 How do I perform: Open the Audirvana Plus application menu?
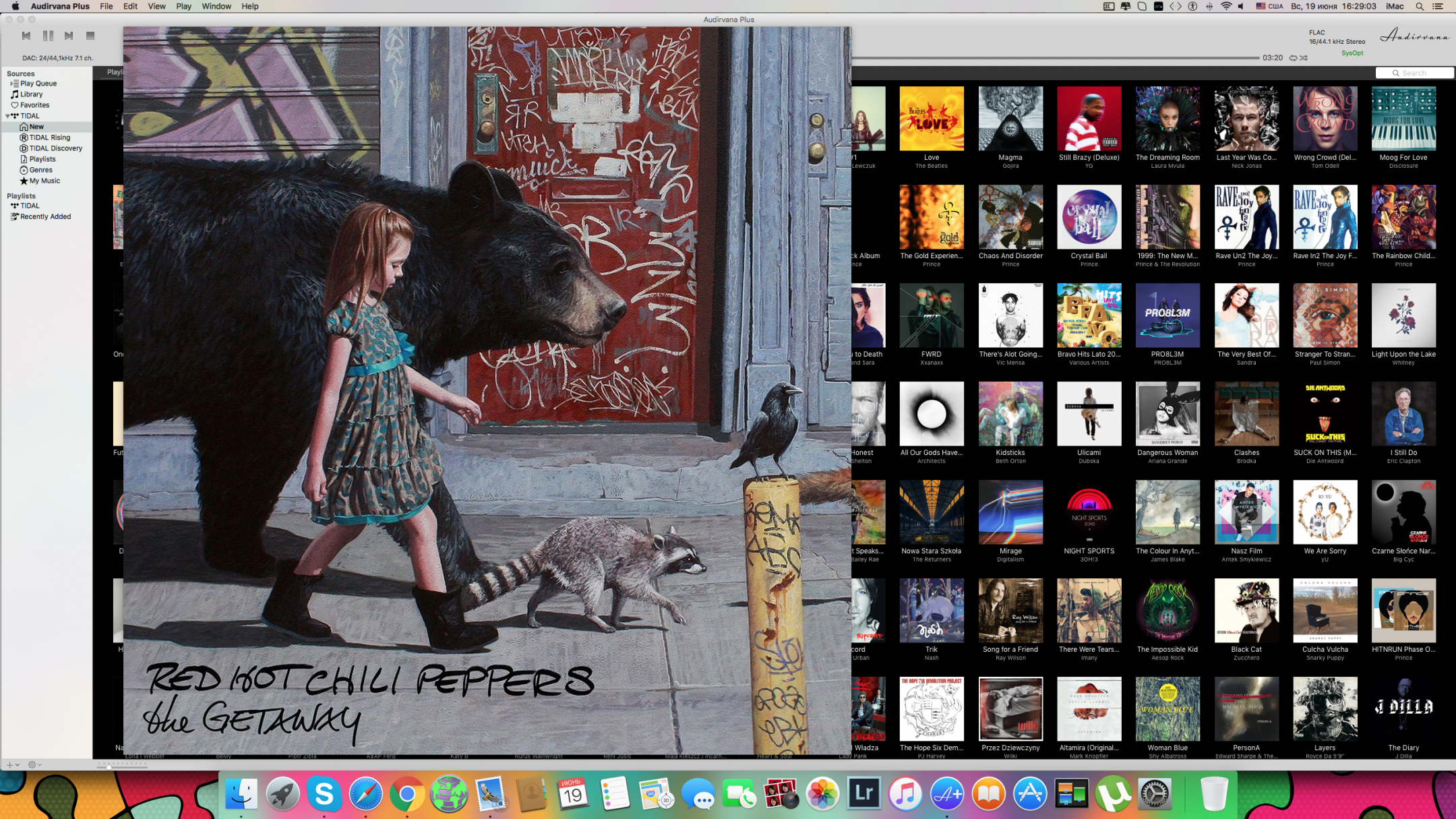60,6
